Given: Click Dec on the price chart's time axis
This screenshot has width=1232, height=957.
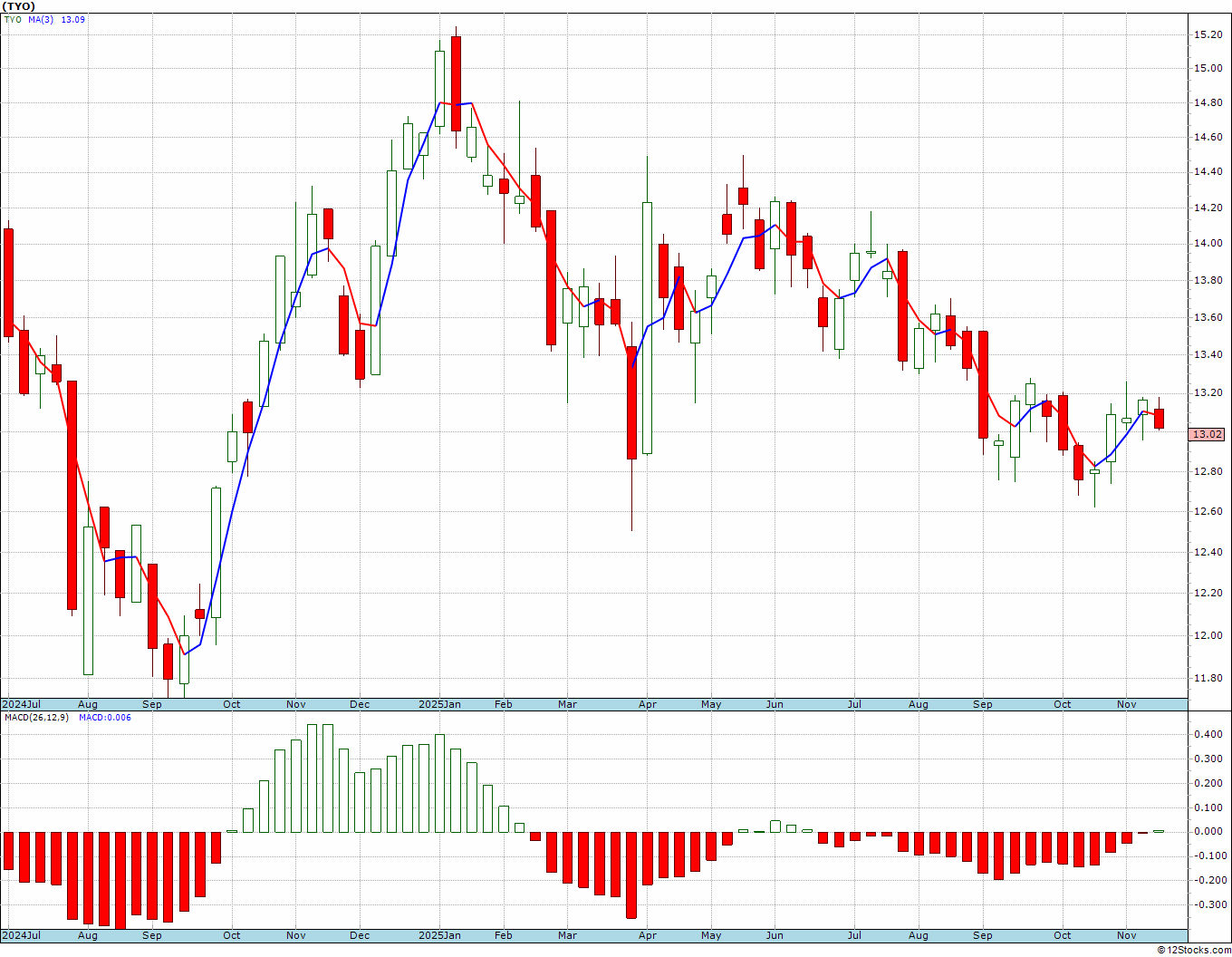Looking at the screenshot, I should tap(360, 704).
